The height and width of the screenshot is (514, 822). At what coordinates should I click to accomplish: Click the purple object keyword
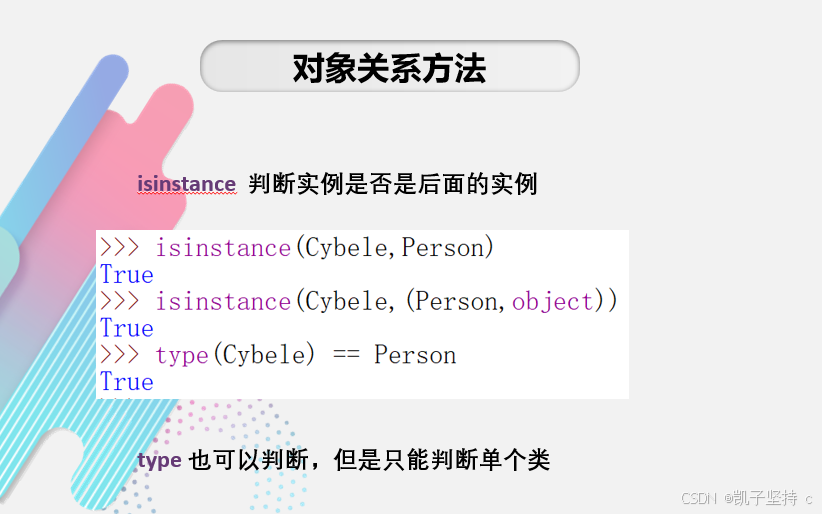coord(553,302)
